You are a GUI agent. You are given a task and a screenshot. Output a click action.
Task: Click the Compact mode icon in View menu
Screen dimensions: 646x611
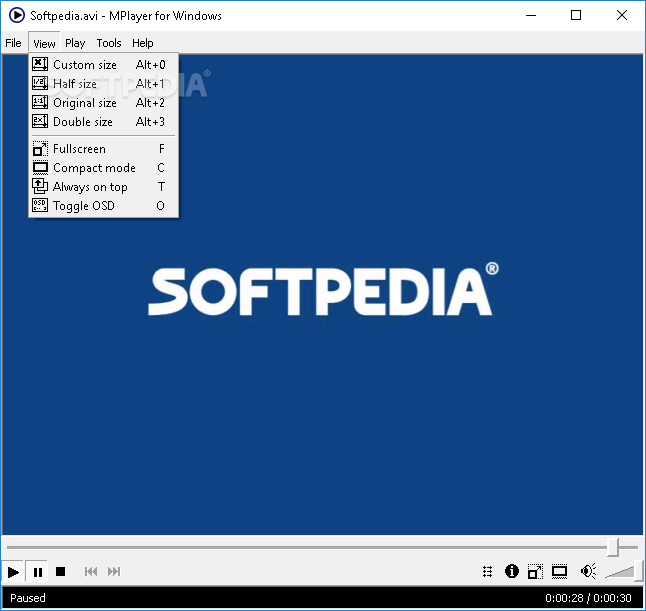(x=40, y=167)
